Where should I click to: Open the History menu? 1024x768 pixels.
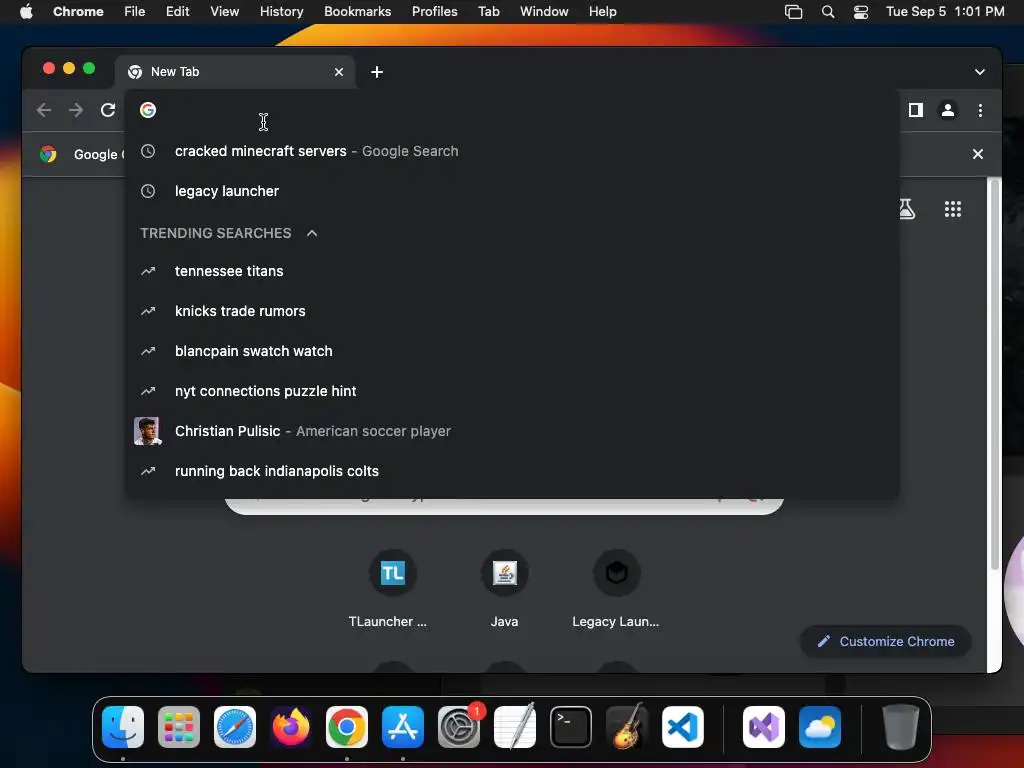coord(281,12)
